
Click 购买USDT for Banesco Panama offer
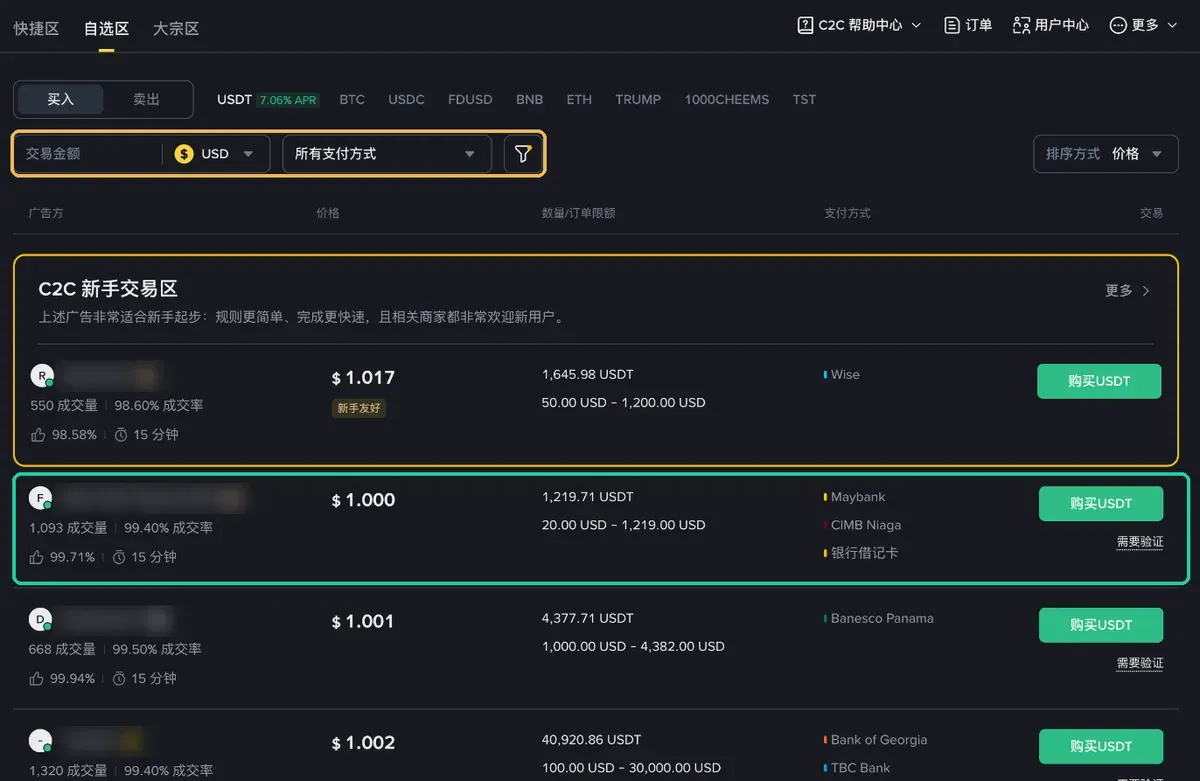(x=1101, y=625)
